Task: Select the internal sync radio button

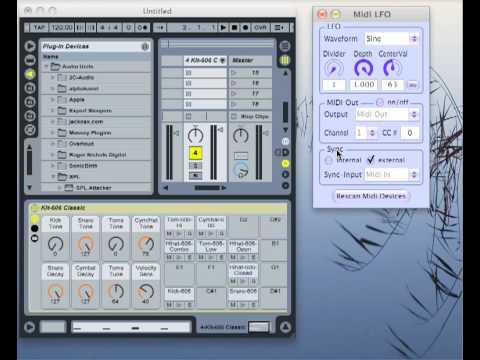Action: [328, 160]
